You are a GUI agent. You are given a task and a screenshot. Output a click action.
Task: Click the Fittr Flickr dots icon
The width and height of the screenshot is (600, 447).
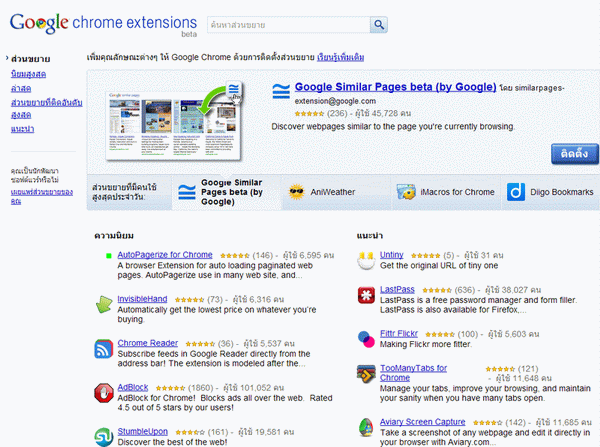pyautogui.click(x=366, y=339)
